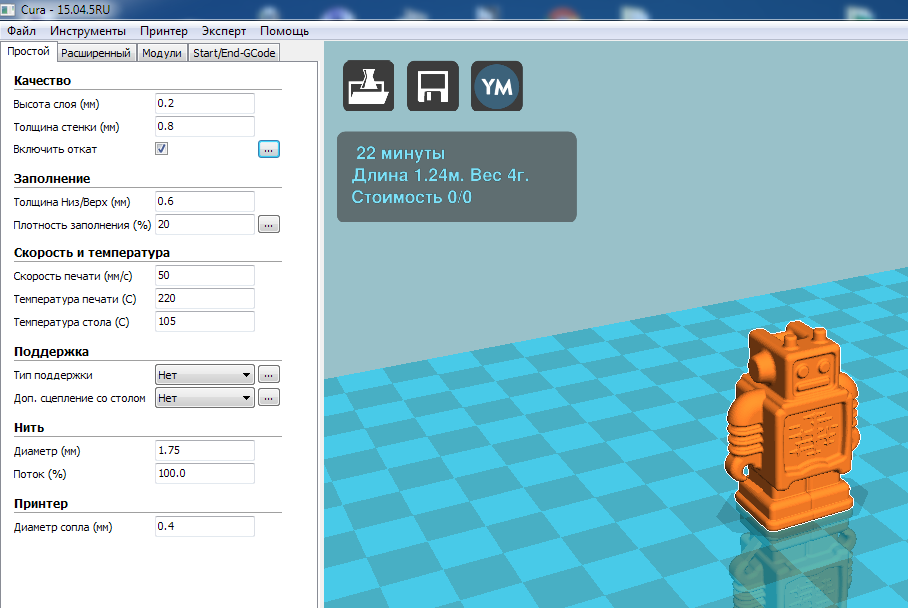908x608 pixels.
Task: Select the orange robot model
Action: click(x=793, y=430)
